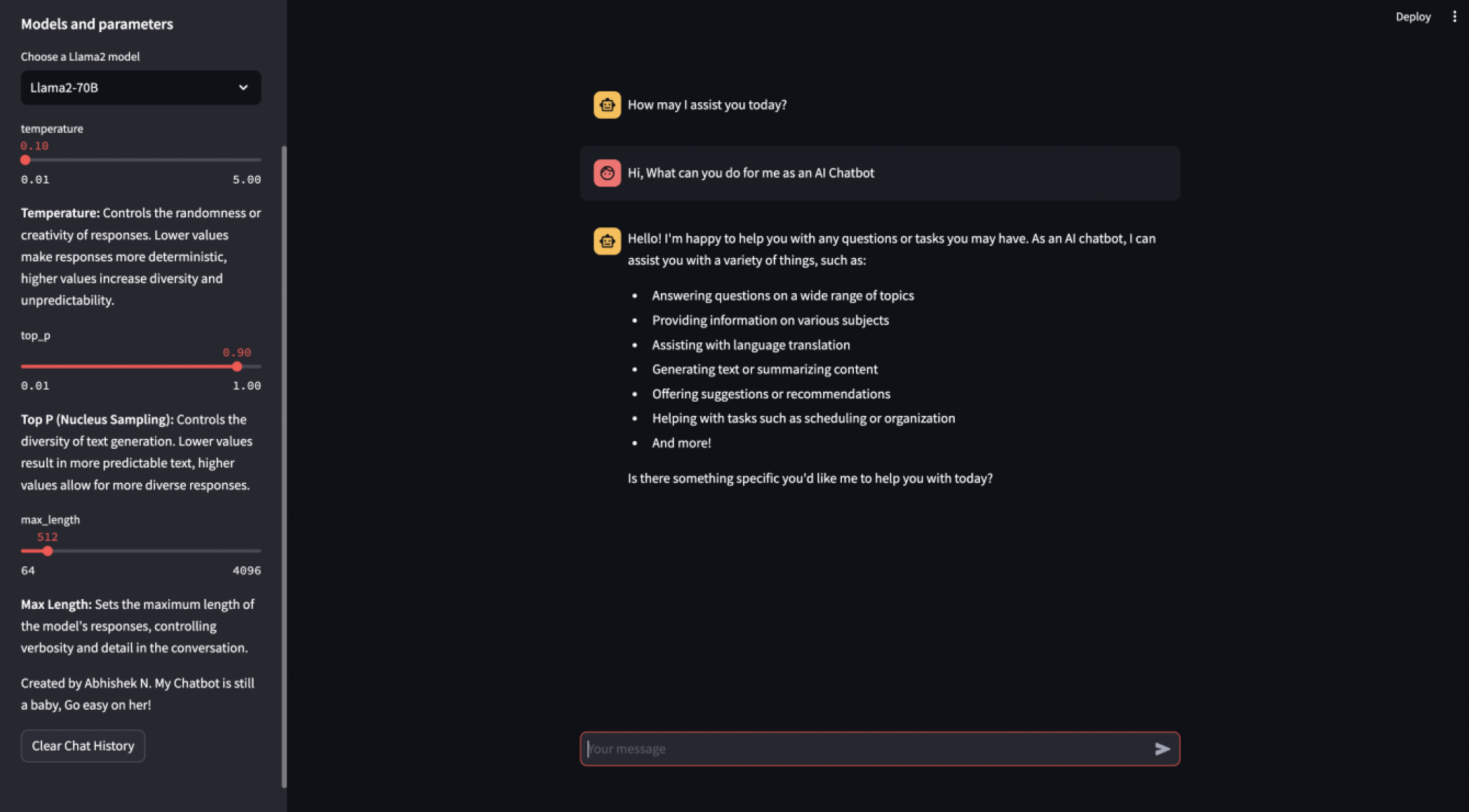The image size is (1469, 812).
Task: Click the "How may I assist you today?" message
Action: (707, 105)
